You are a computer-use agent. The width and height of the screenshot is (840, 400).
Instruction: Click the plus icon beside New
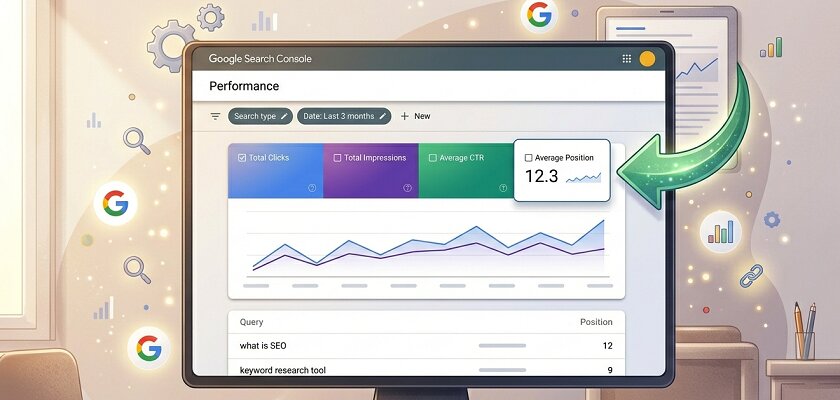pyautogui.click(x=404, y=116)
